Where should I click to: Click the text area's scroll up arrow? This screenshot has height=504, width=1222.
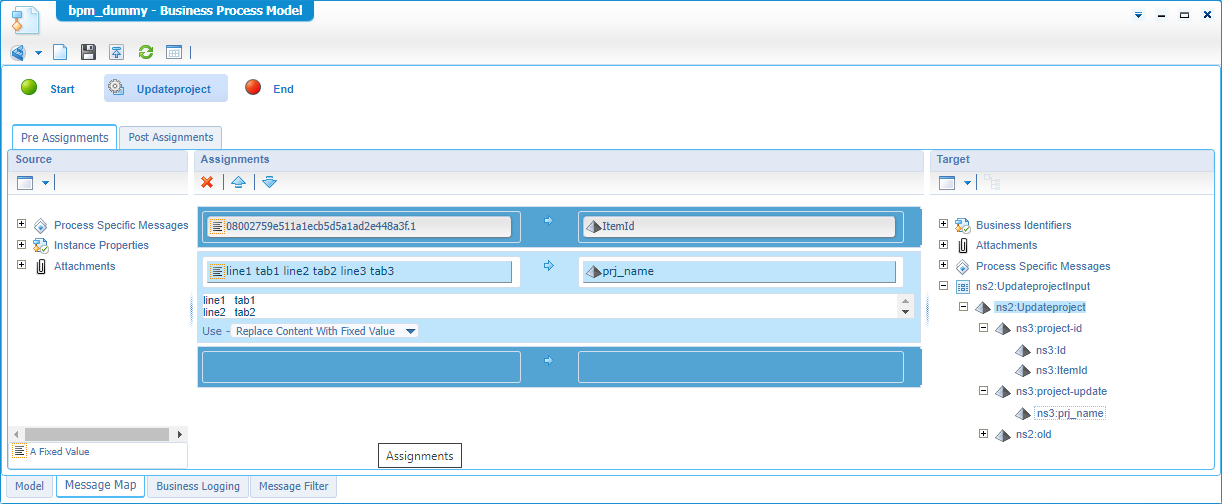906,300
